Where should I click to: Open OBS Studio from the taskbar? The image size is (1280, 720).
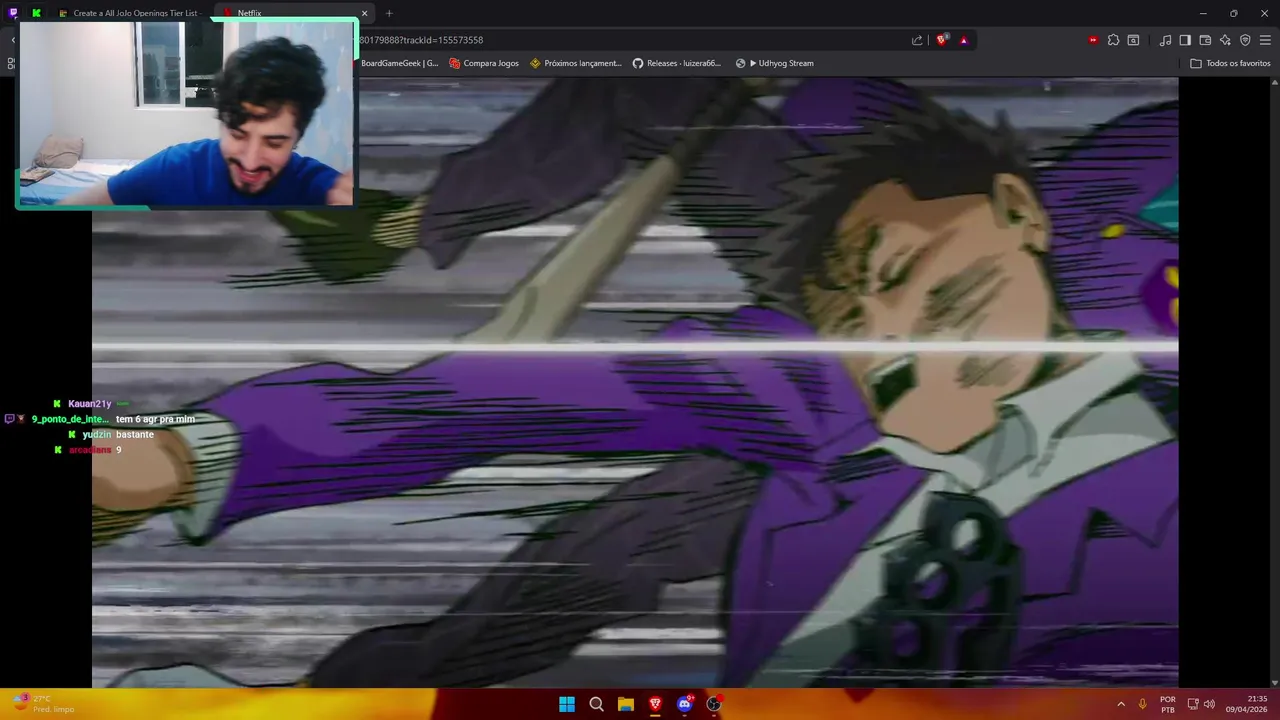[x=714, y=704]
